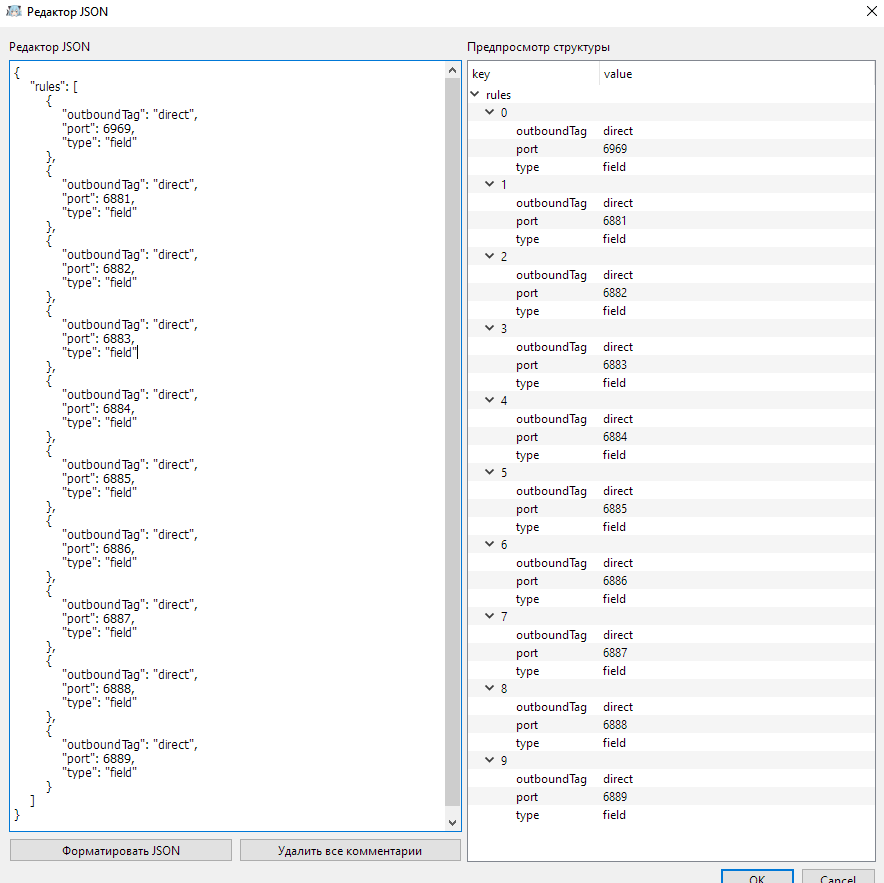The height and width of the screenshot is (883, 884).
Task: Click "port": 6887 line in editor
Action: click(x=98, y=619)
